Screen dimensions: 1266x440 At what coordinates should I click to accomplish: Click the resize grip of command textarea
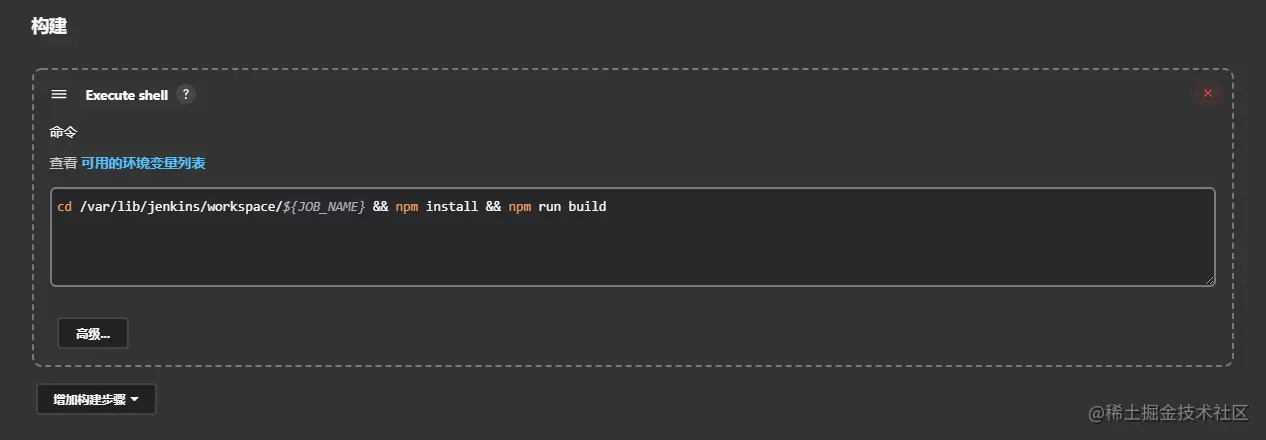1210,281
